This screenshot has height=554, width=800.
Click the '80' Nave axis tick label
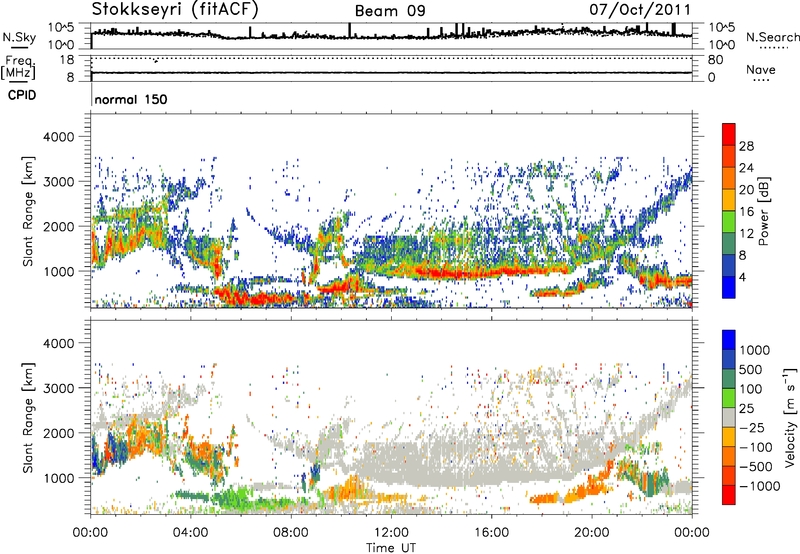coord(715,60)
